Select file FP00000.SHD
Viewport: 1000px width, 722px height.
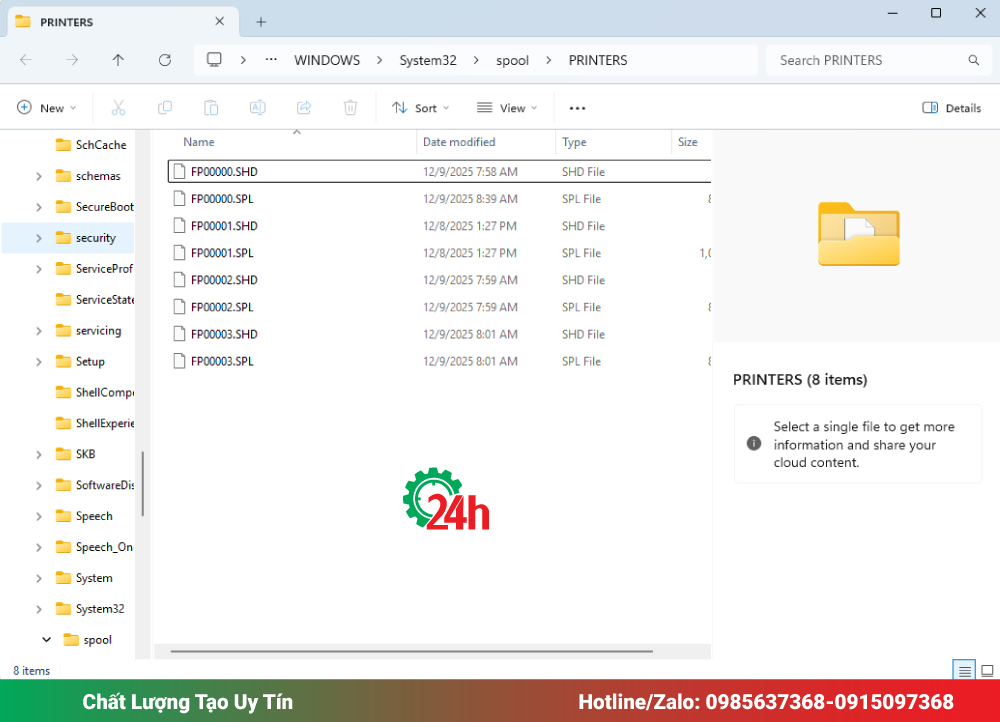click(x=439, y=172)
